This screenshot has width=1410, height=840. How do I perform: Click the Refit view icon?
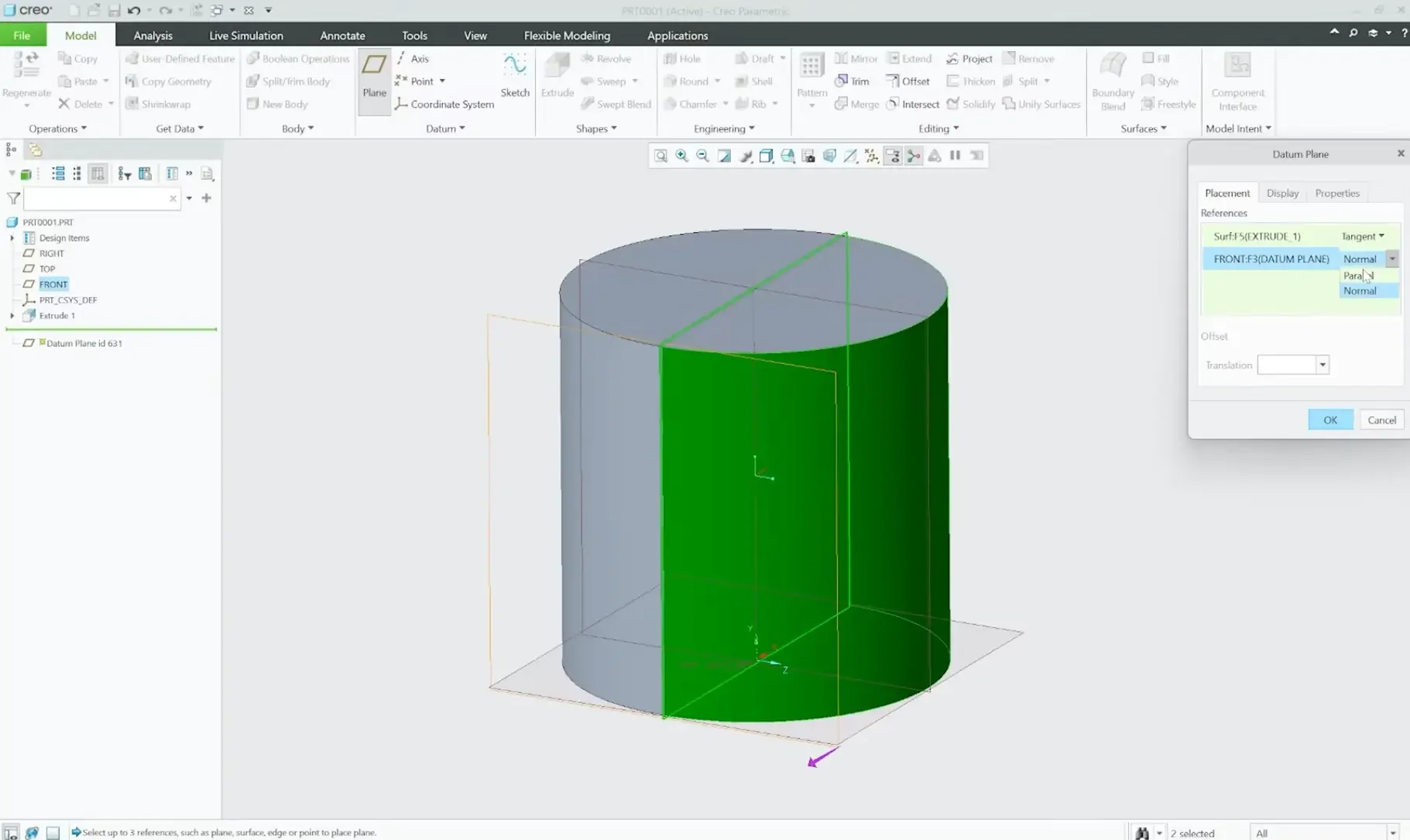(x=660, y=156)
